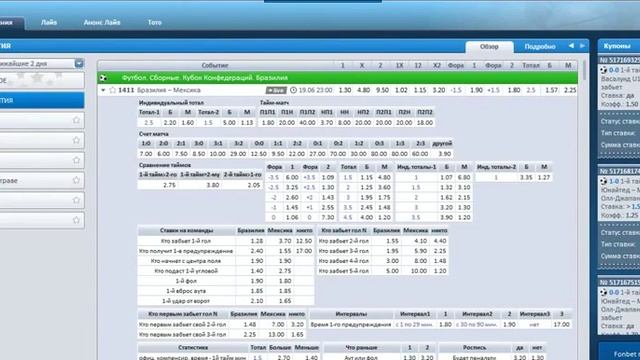This screenshot has width=640, height=360.
Task: Pick Инд. тоталы-1 under 1 at 6.80
Action: pyautogui.click(x=464, y=178)
